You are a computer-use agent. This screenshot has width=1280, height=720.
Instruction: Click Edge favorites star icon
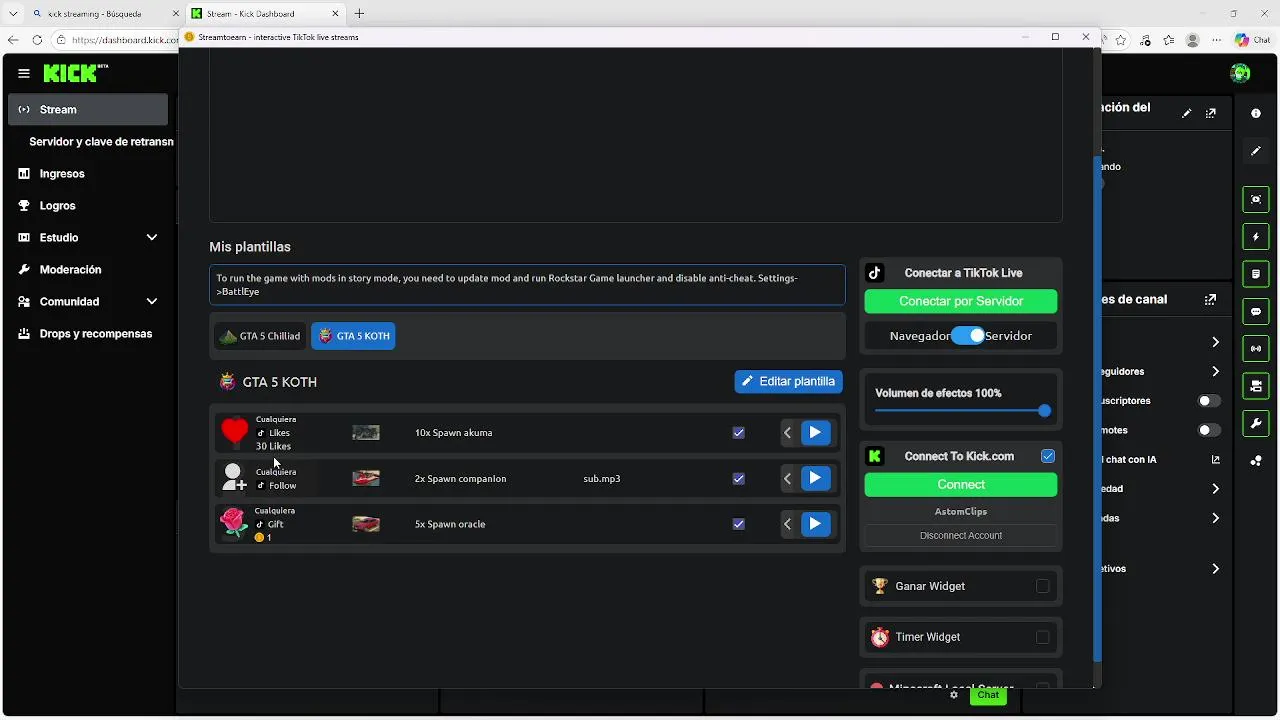click(1121, 40)
